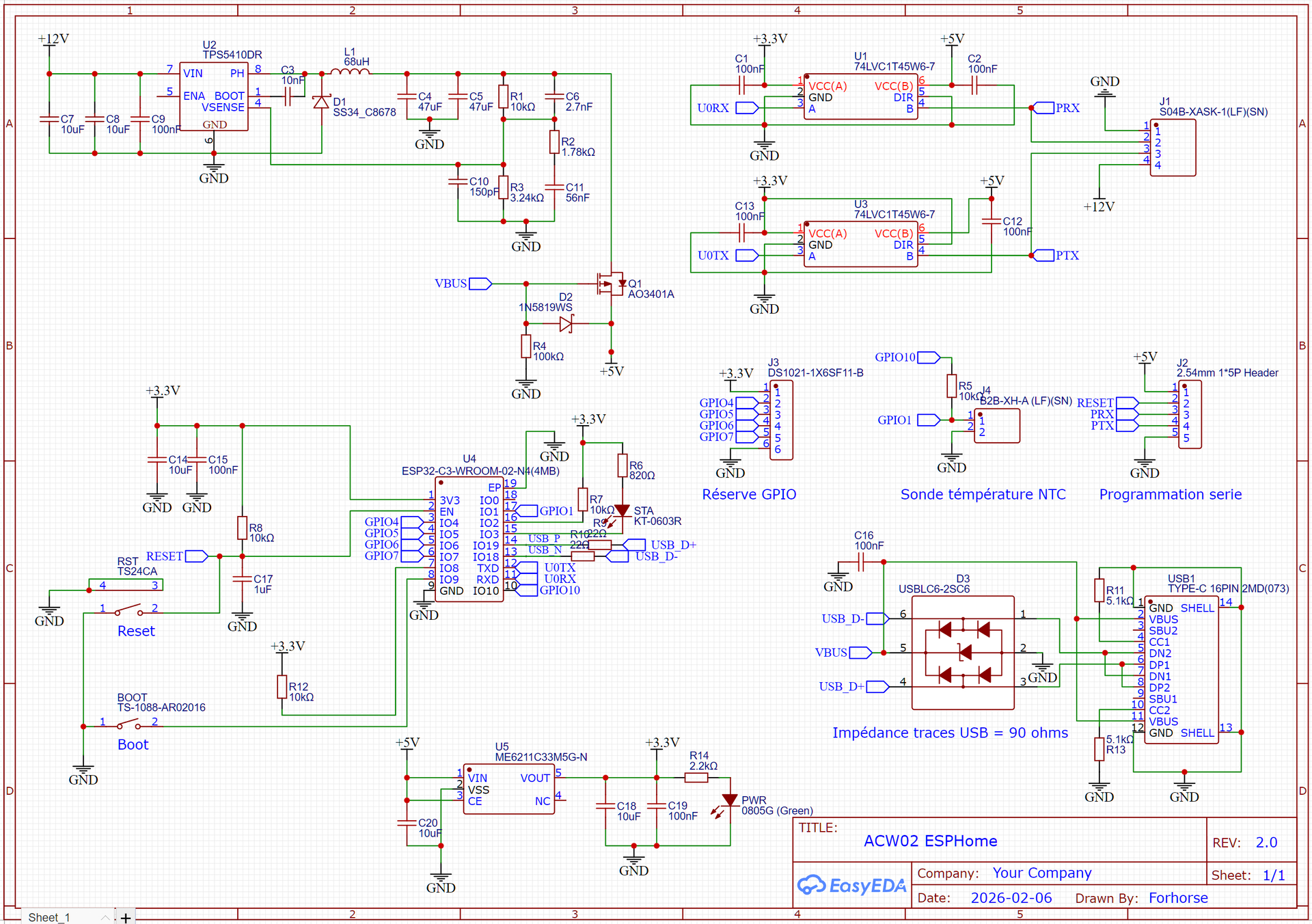Expand the Sheet_1 tab chevron arrow
The height and width of the screenshot is (924, 1312).
(x=105, y=917)
